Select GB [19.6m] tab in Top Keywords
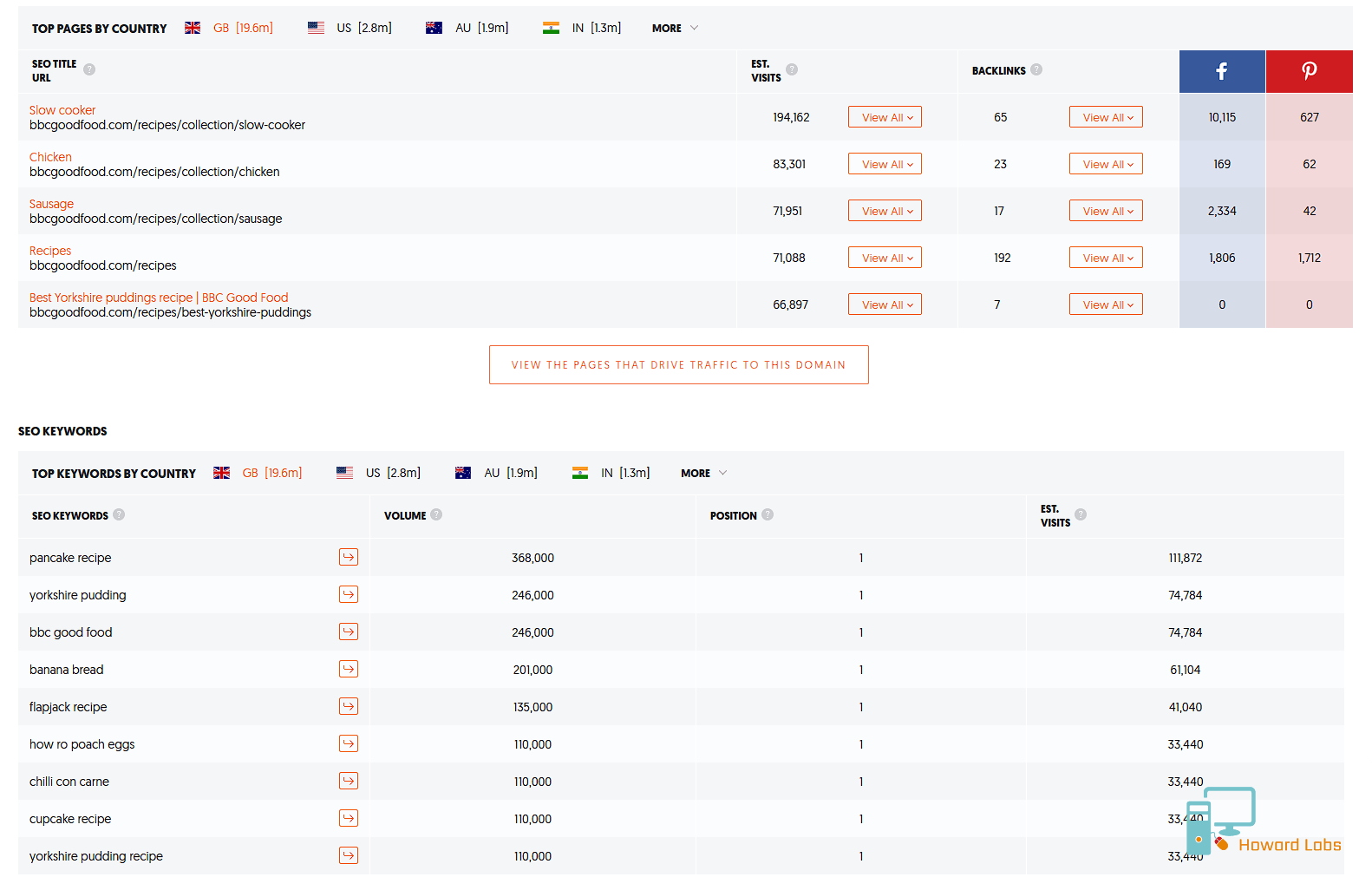 click(x=272, y=473)
